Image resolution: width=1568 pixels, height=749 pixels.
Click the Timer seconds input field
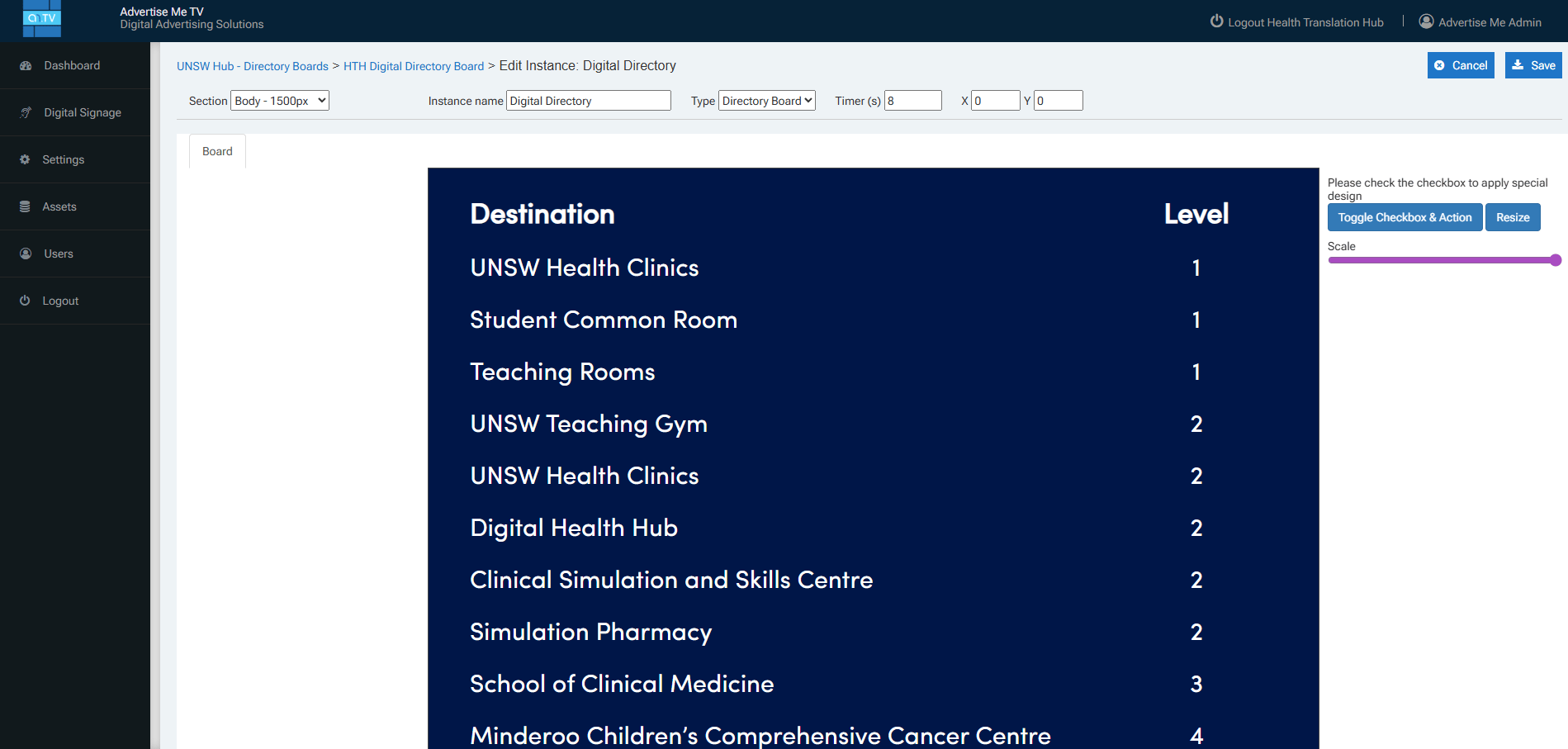tap(912, 100)
